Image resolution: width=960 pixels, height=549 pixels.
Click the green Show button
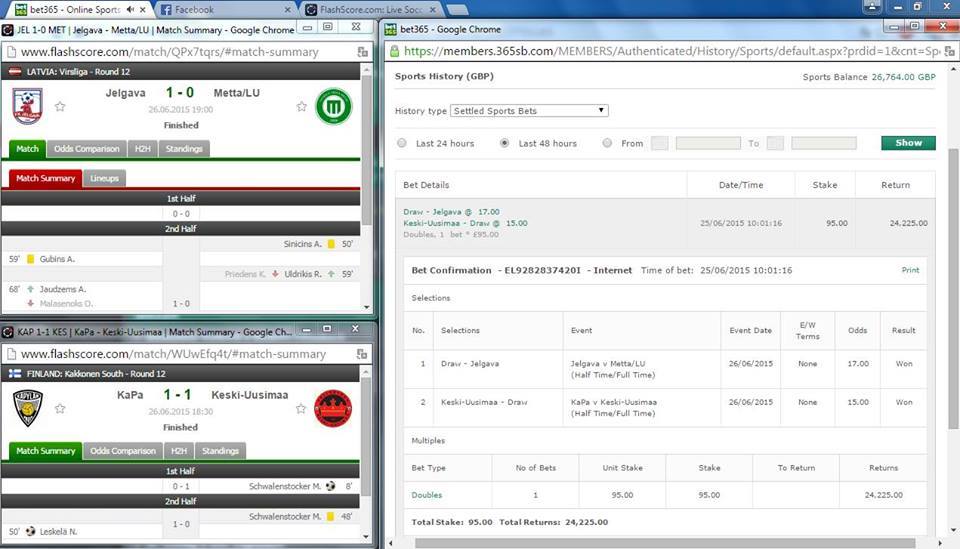tap(909, 143)
